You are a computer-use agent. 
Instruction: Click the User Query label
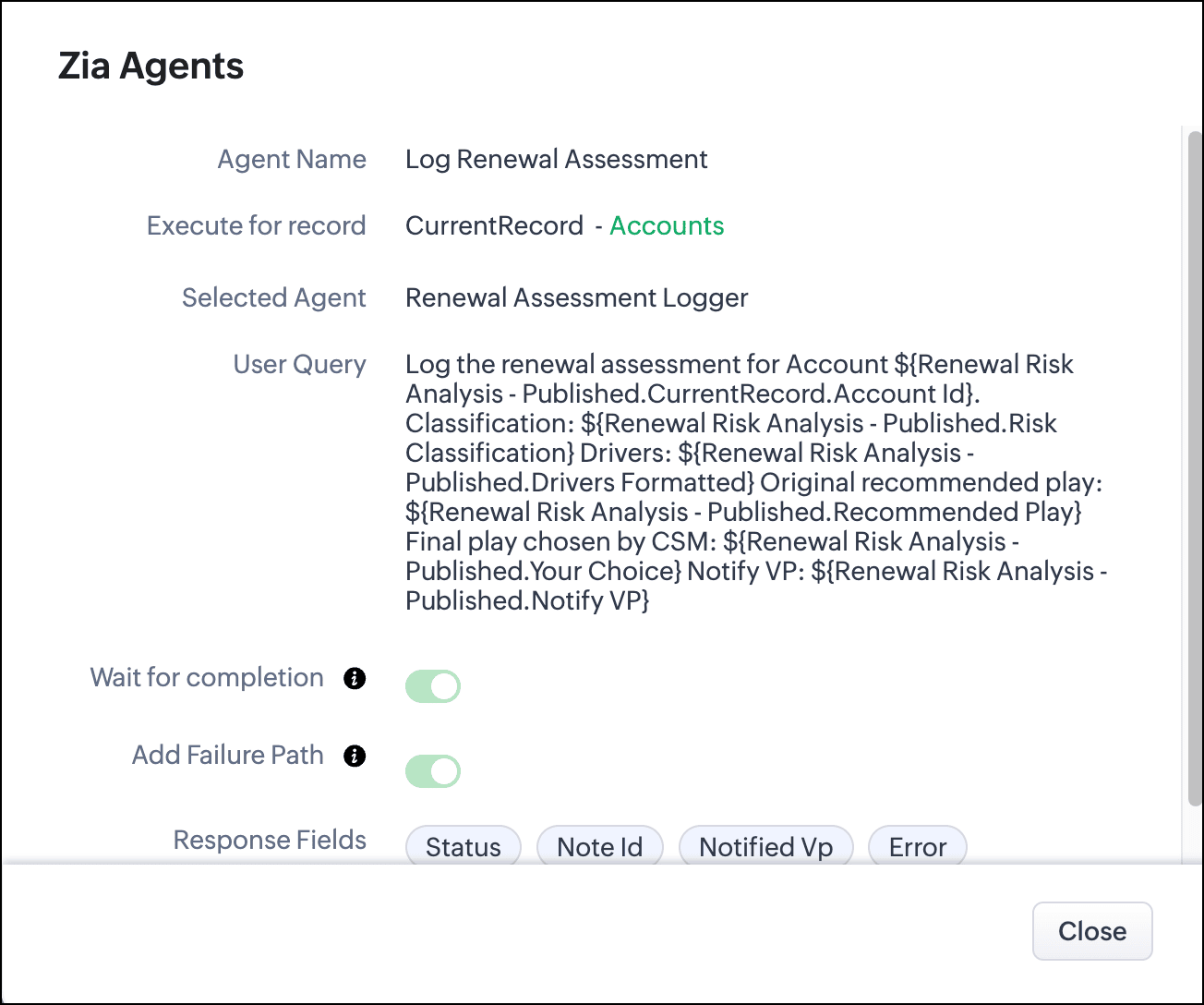300,364
